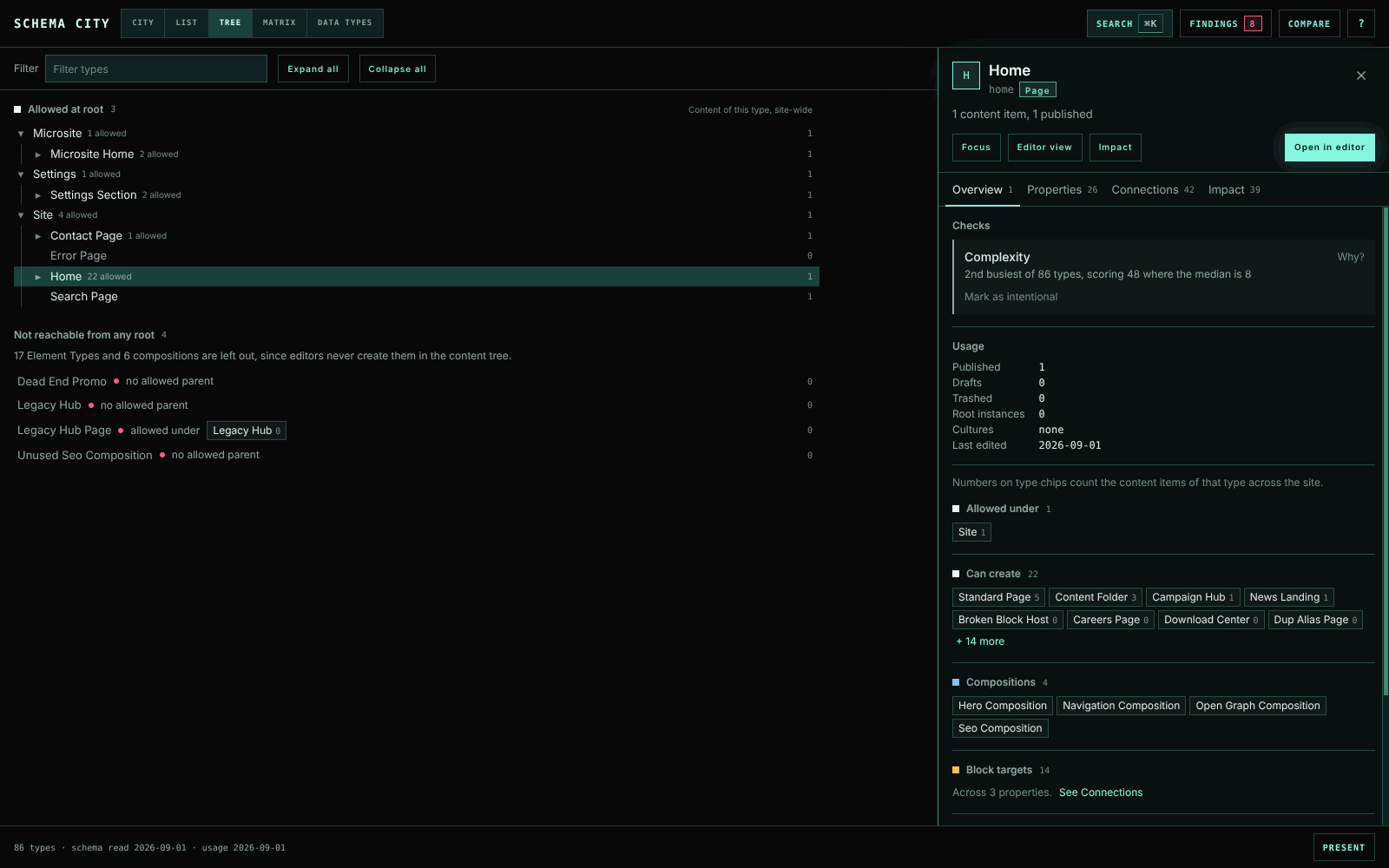The image size is (1389, 868).
Task: Select the Error Page tree row
Action: click(417, 256)
